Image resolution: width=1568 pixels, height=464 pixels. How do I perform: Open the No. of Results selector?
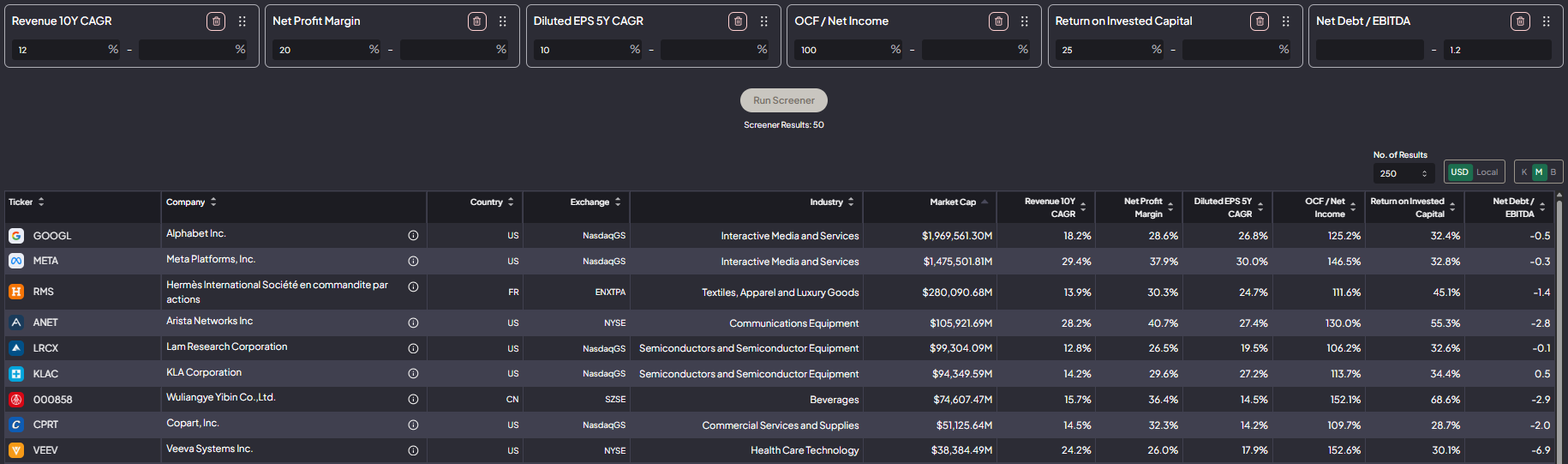point(1403,173)
